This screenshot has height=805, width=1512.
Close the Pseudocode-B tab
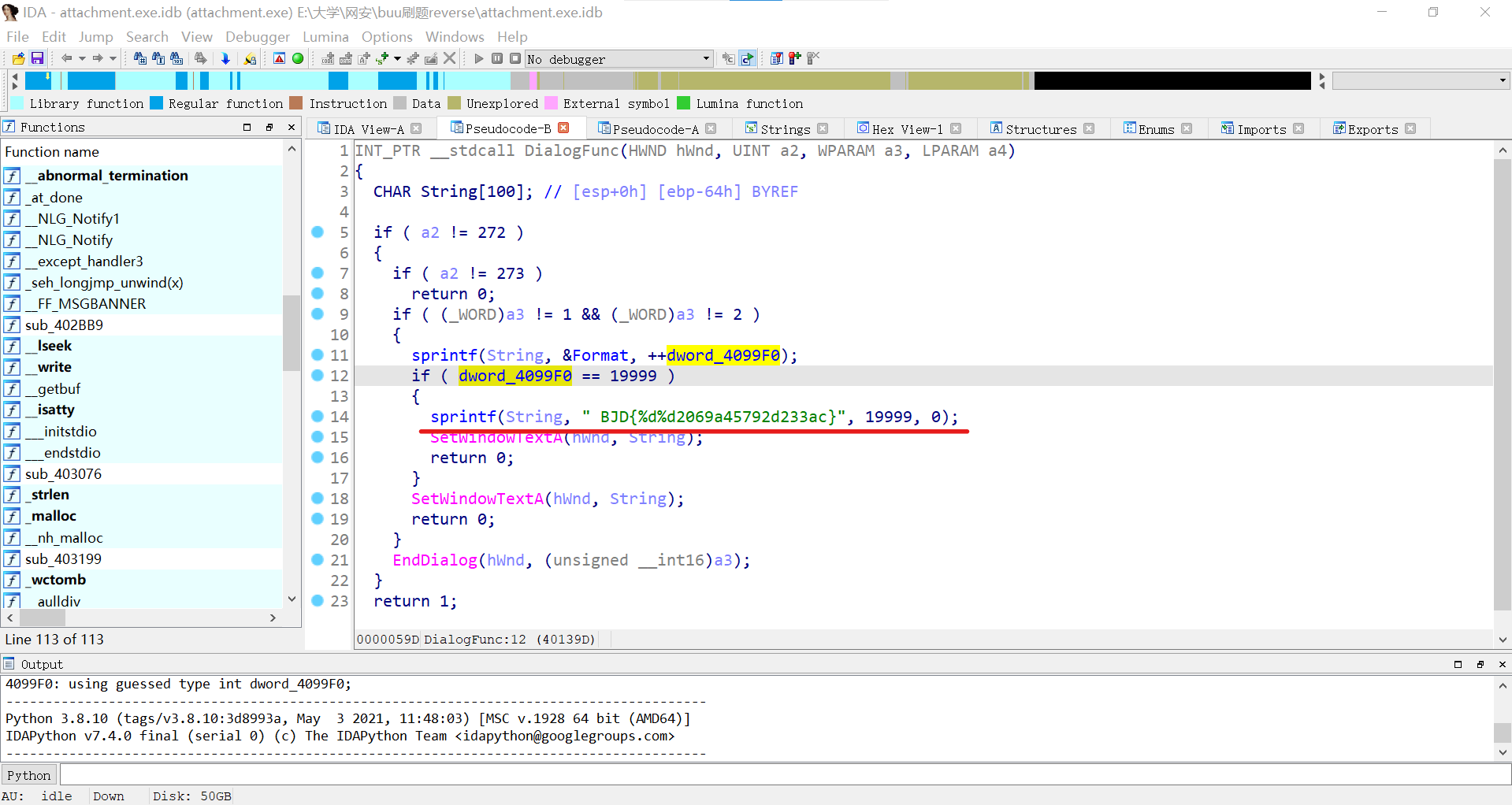563,128
